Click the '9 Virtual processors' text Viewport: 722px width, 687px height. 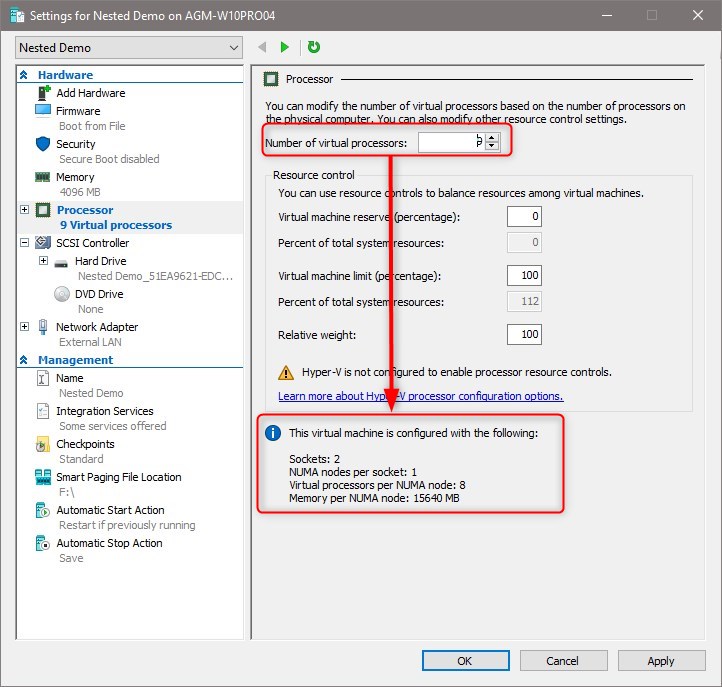point(116,225)
